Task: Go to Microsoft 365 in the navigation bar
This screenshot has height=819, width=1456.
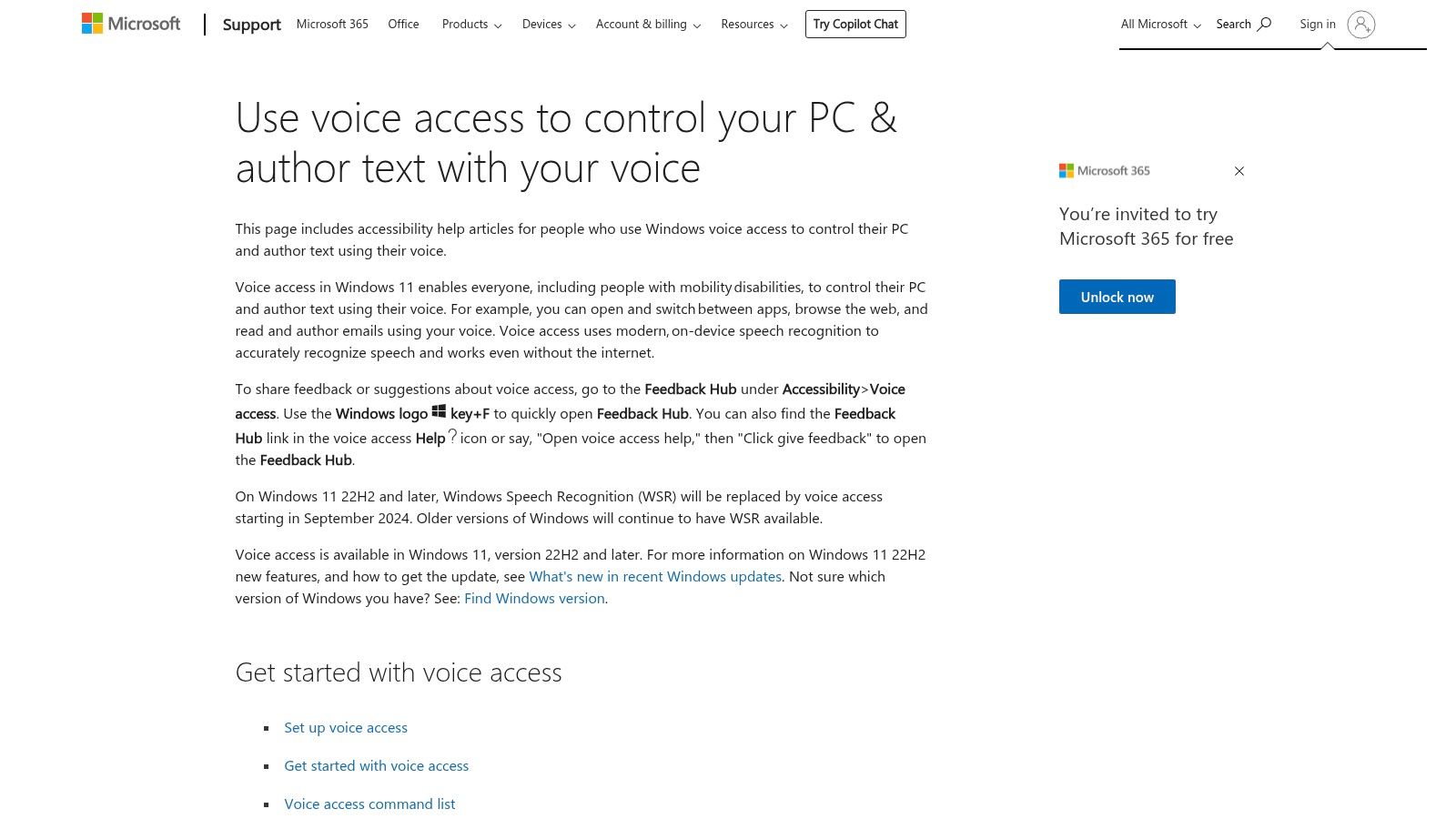Action: click(x=332, y=24)
